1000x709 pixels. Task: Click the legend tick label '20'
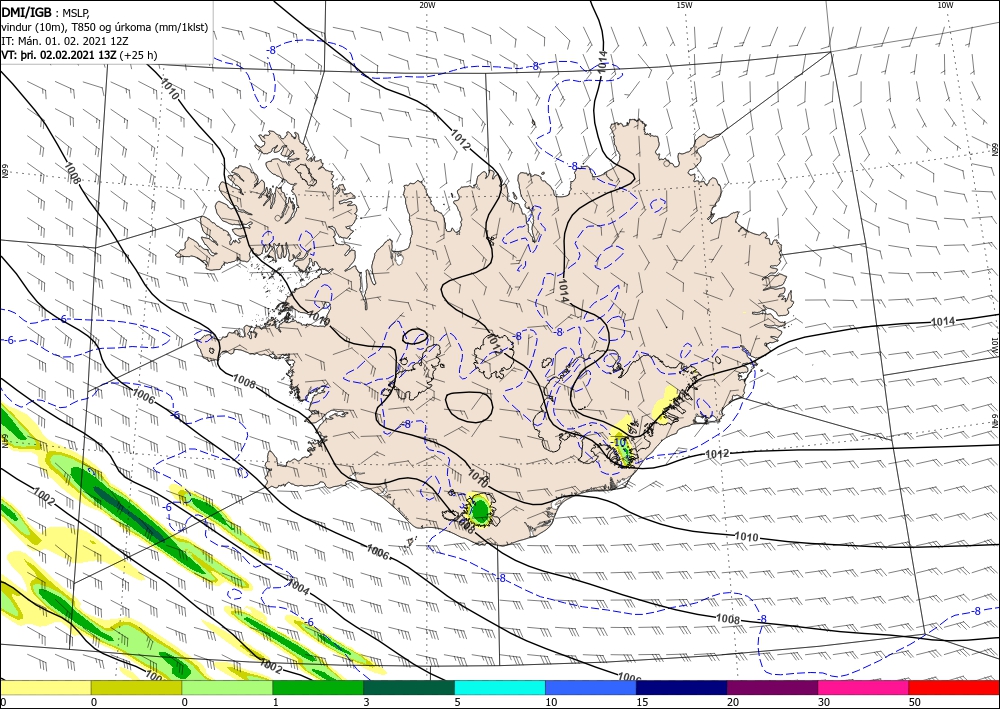click(733, 702)
